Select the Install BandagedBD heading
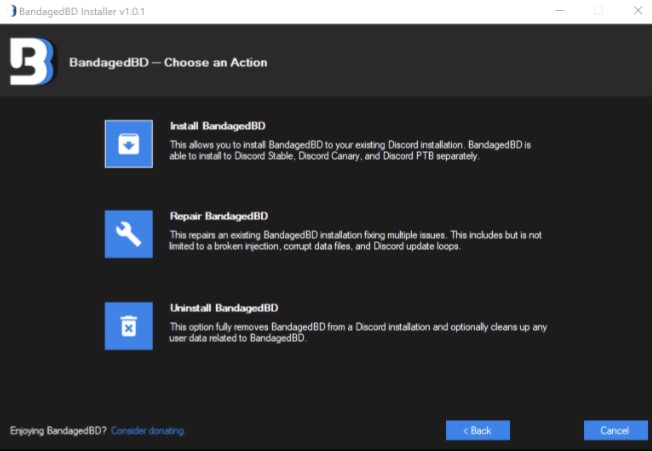Screen dimensions: 652x451 click(217, 126)
